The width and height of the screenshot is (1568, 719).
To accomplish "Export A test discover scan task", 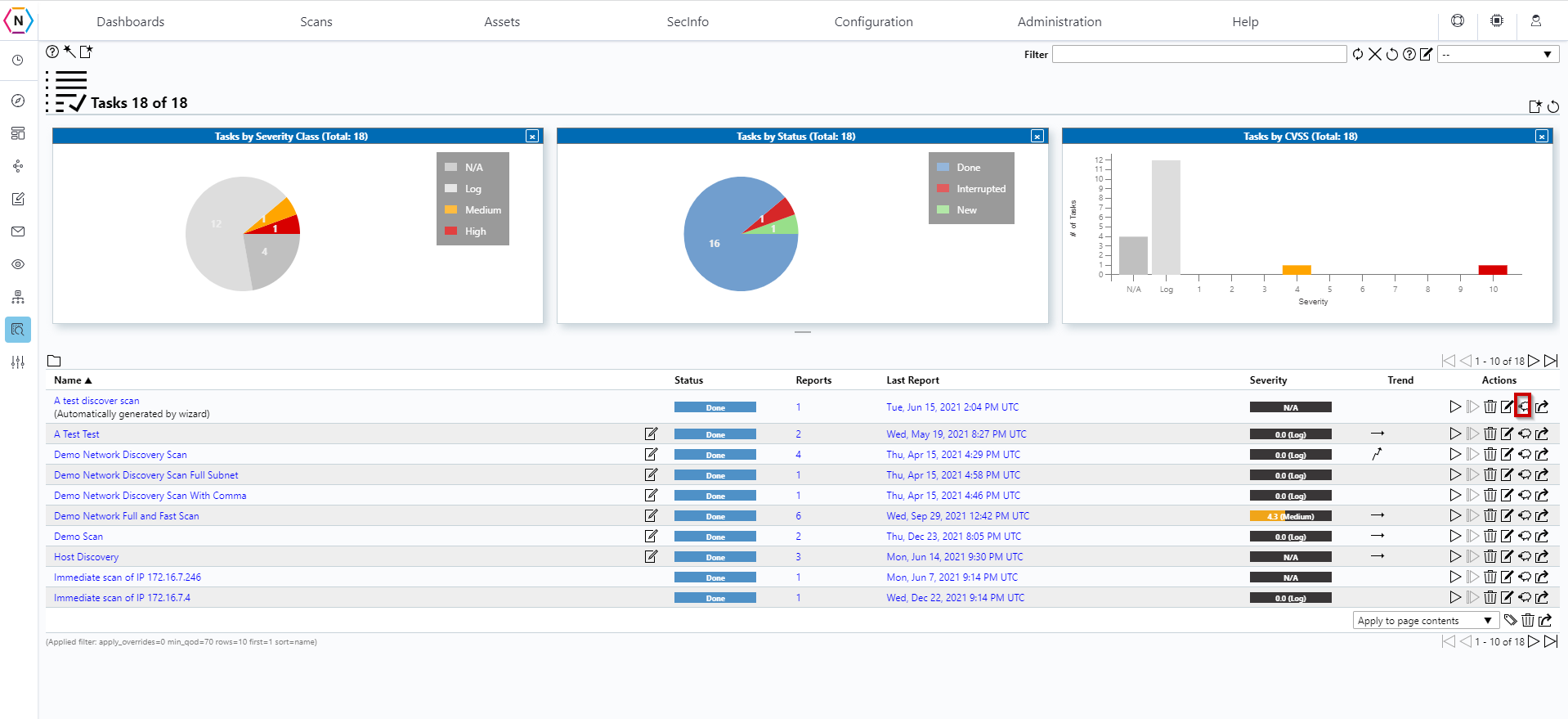I will point(1542,407).
